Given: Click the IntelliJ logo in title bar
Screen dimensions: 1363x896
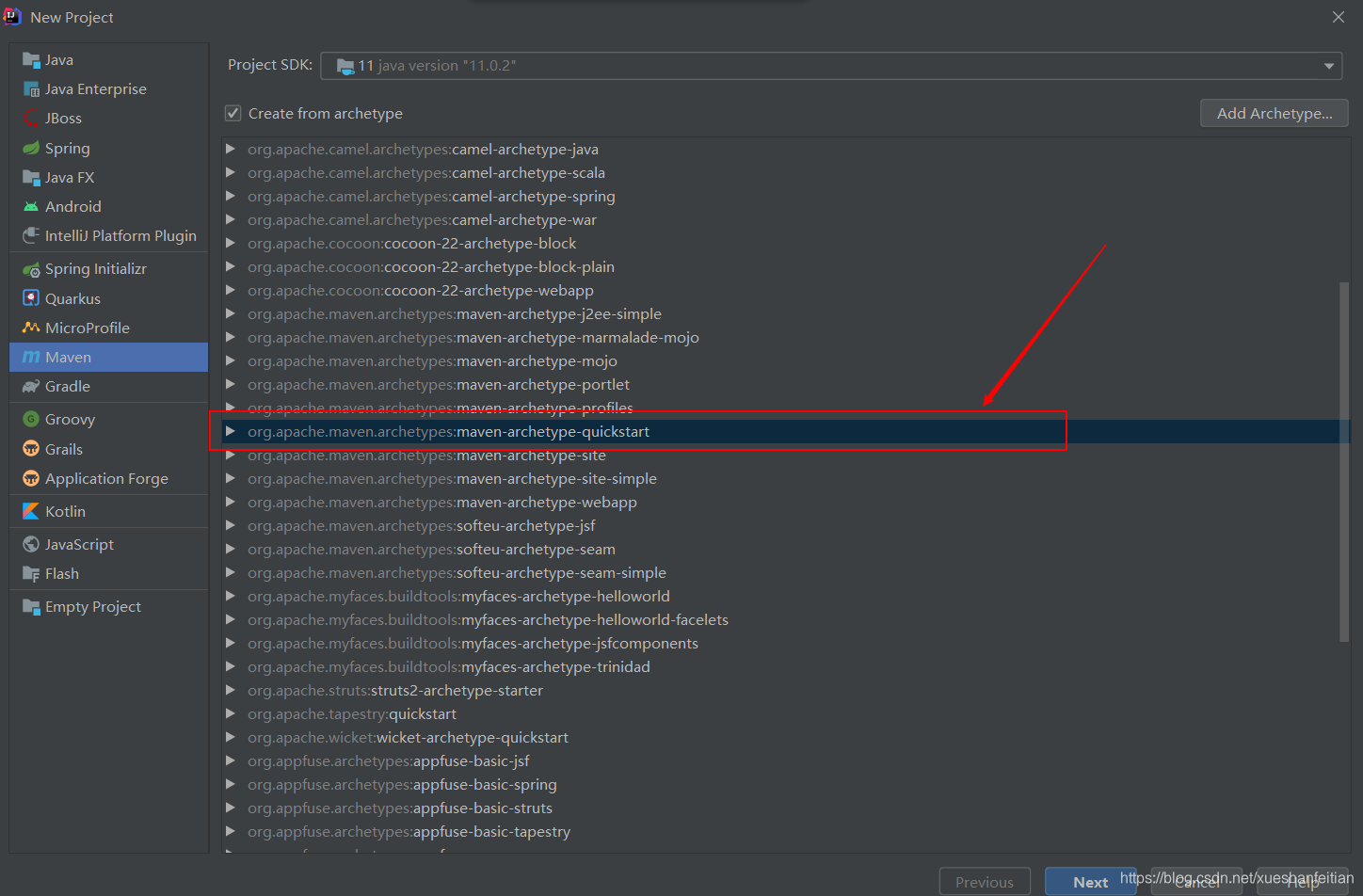Looking at the screenshot, I should tap(12, 16).
